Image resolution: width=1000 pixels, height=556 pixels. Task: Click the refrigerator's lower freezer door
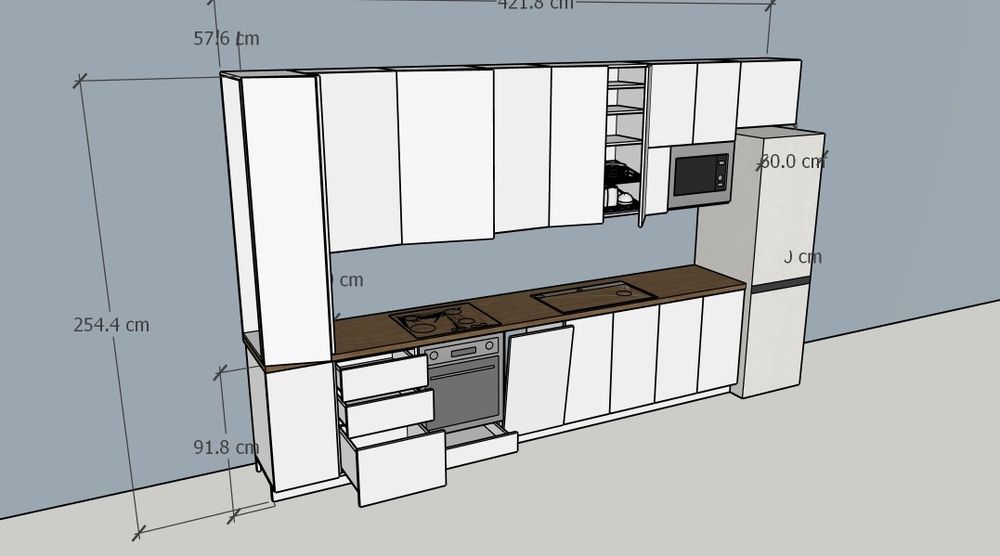pos(774,341)
